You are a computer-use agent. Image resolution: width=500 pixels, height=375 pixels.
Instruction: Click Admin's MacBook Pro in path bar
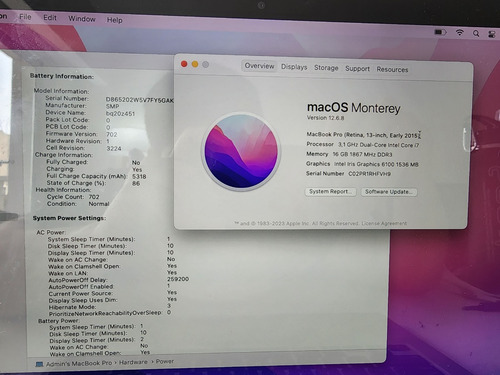tap(79, 364)
